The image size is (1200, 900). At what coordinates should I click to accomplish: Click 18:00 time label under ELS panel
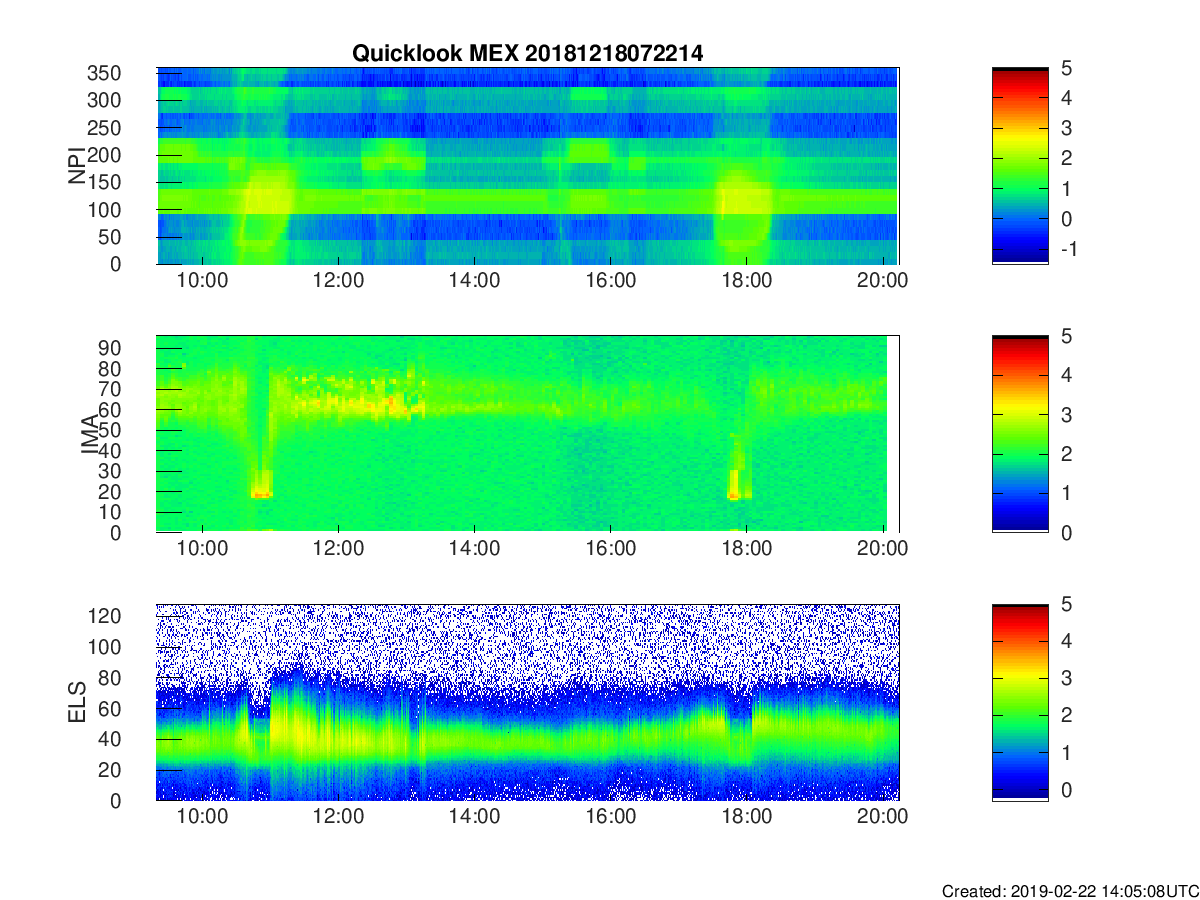[x=747, y=819]
